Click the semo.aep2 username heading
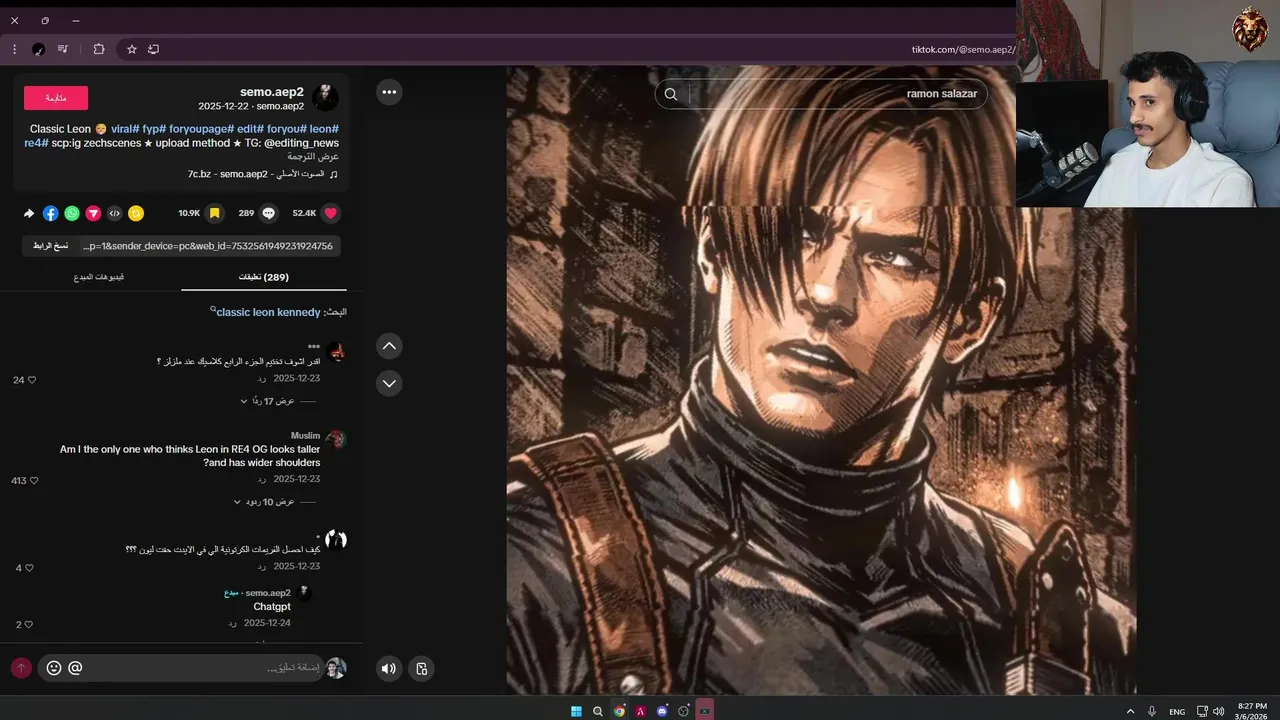This screenshot has height=720, width=1280. (272, 92)
